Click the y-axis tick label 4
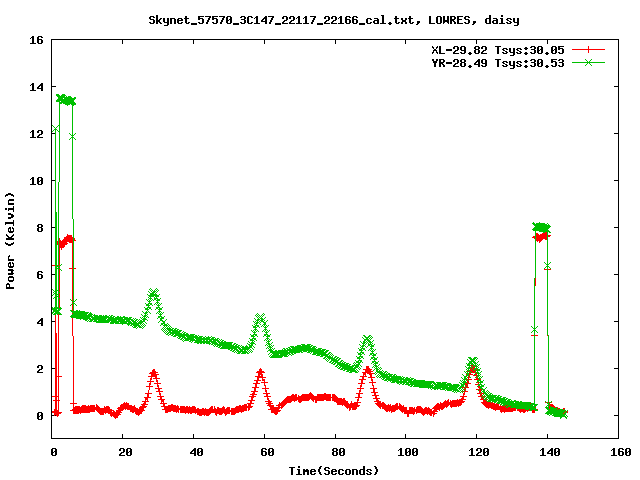The width and height of the screenshot is (640, 480). pyautogui.click(x=40, y=322)
